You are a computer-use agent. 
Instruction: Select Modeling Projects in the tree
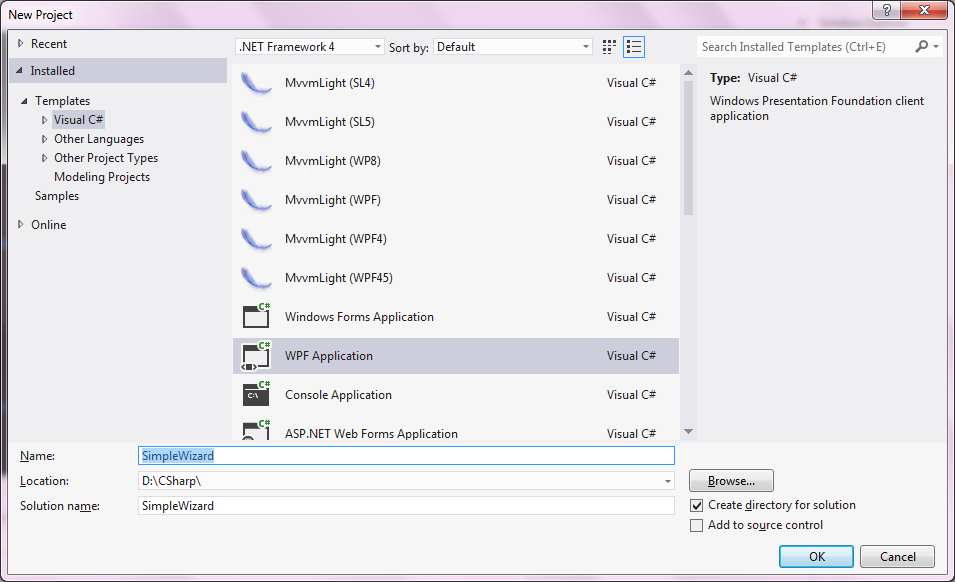[x=102, y=177]
